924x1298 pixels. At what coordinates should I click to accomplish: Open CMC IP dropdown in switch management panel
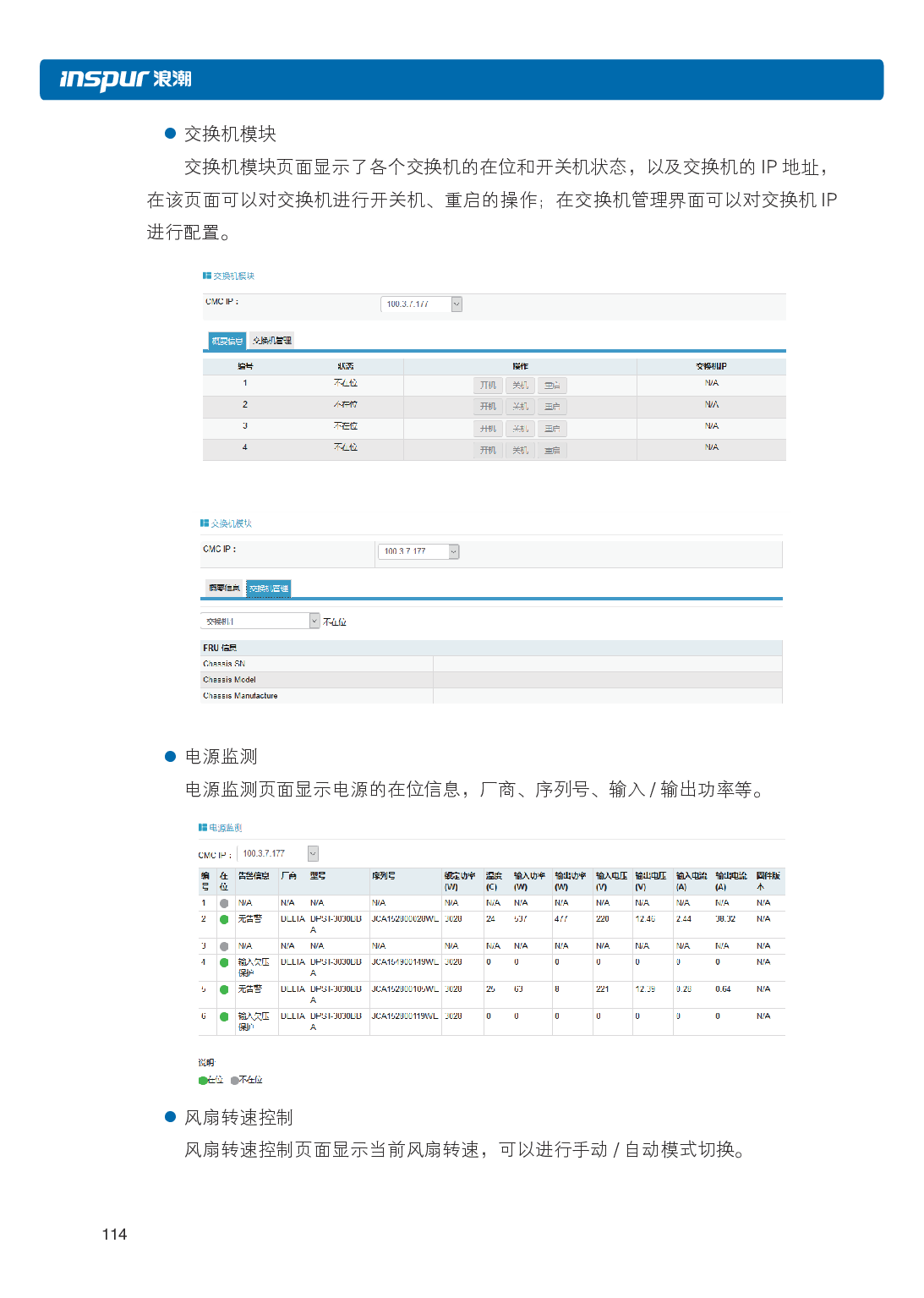pos(454,551)
